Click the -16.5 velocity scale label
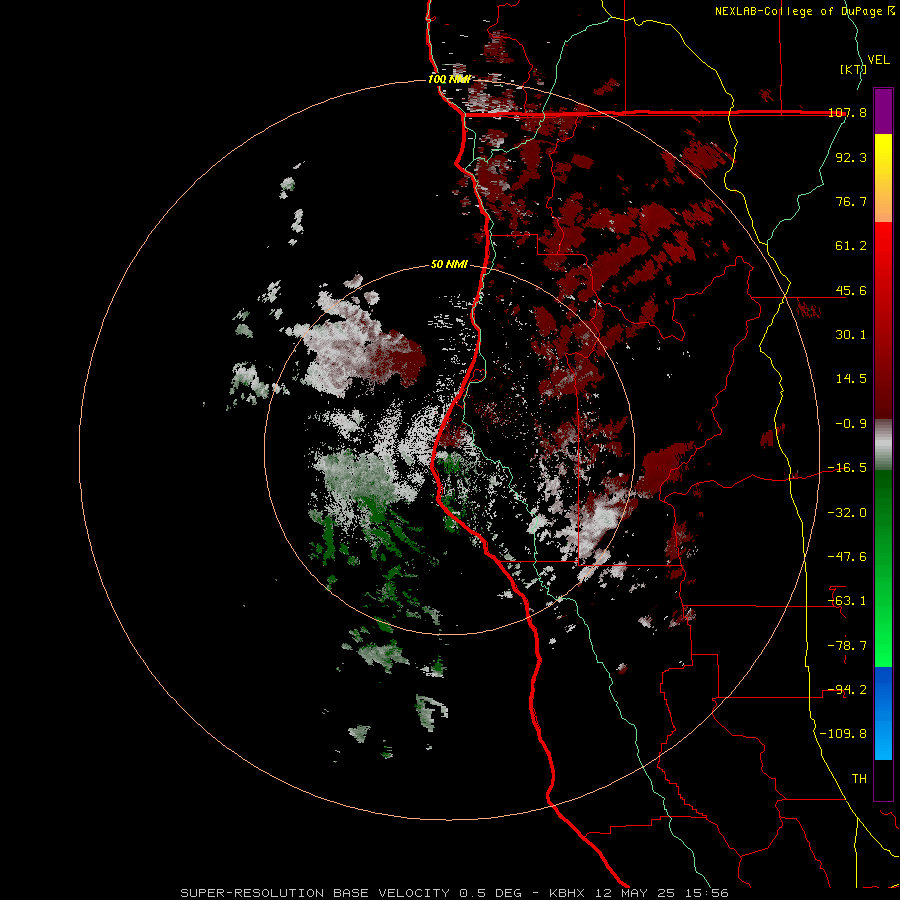900x900 pixels. [847, 468]
